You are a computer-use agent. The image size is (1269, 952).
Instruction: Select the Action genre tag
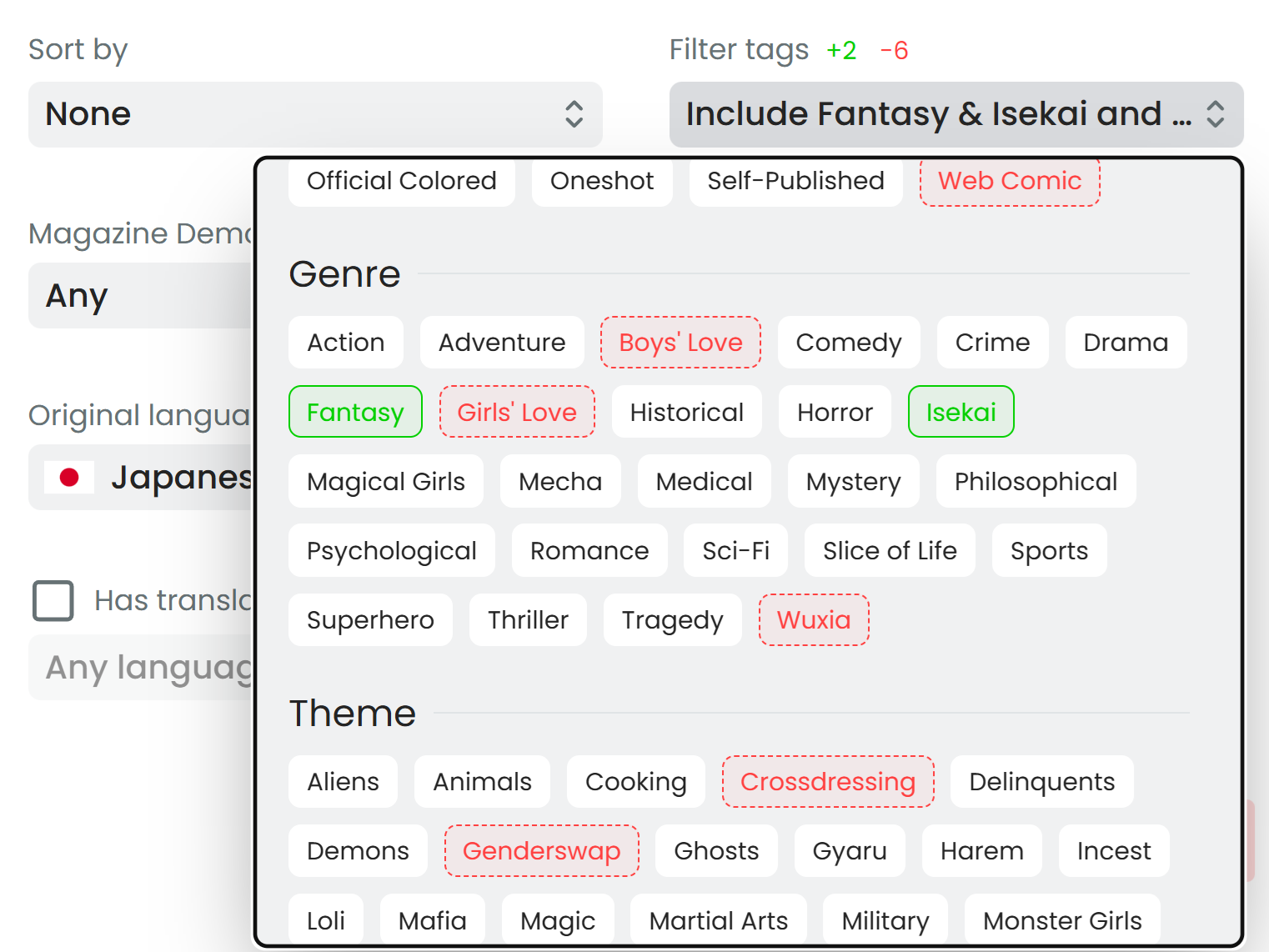[345, 343]
